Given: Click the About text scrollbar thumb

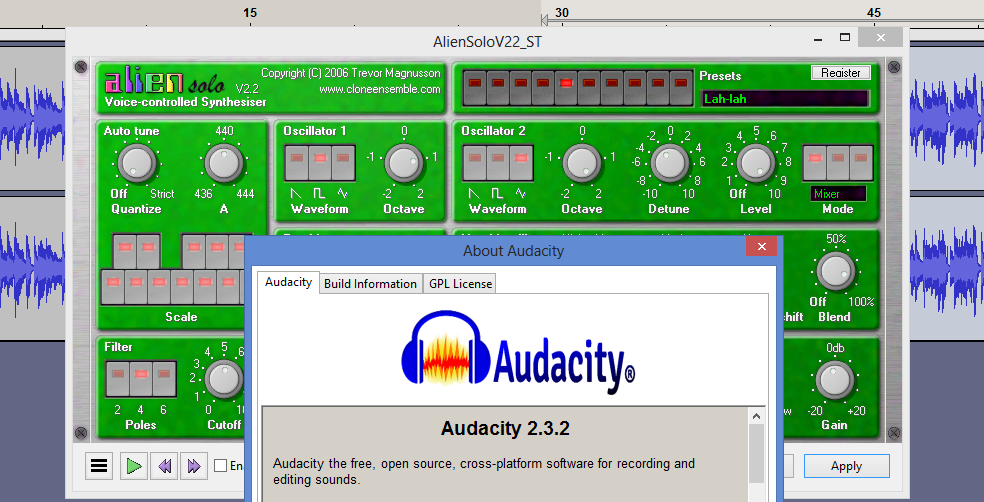Looking at the screenshot, I should click(x=756, y=453).
